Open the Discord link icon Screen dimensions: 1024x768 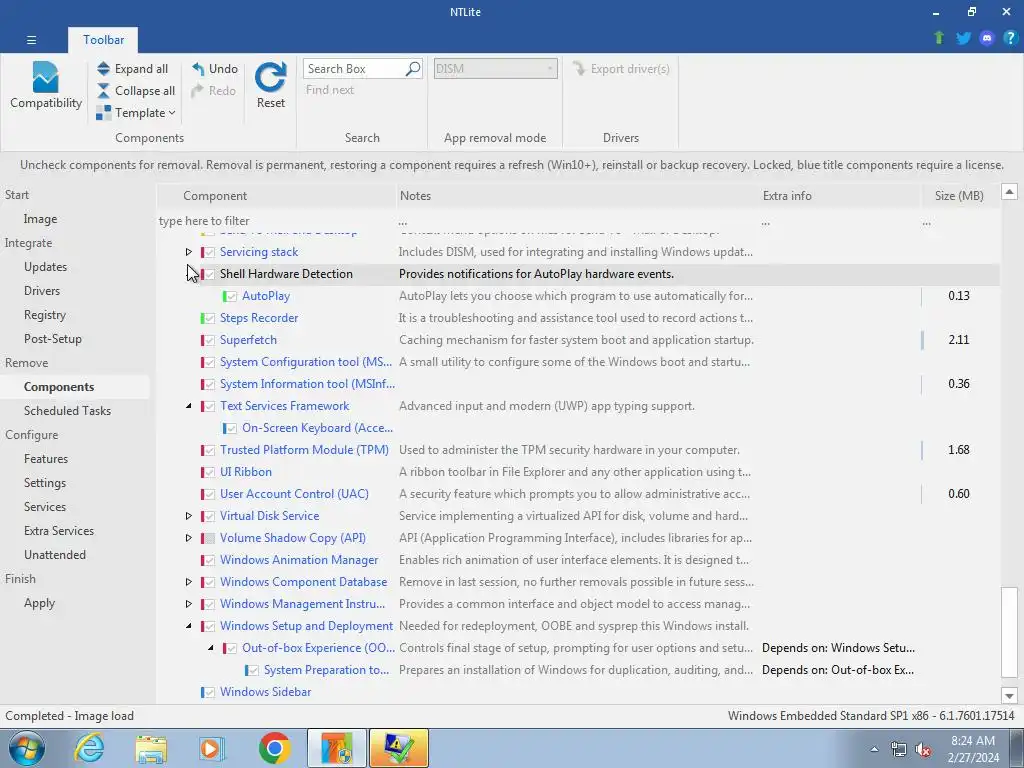[987, 38]
